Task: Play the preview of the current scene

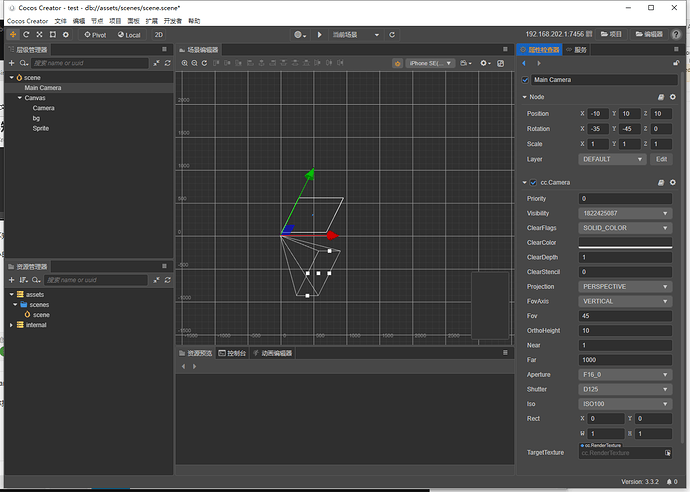Action: coord(319,35)
